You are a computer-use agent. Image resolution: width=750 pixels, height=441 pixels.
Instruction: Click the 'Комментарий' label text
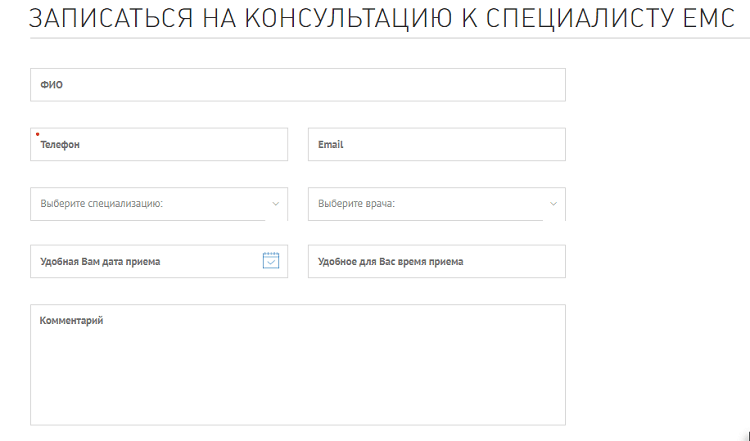(x=72, y=321)
